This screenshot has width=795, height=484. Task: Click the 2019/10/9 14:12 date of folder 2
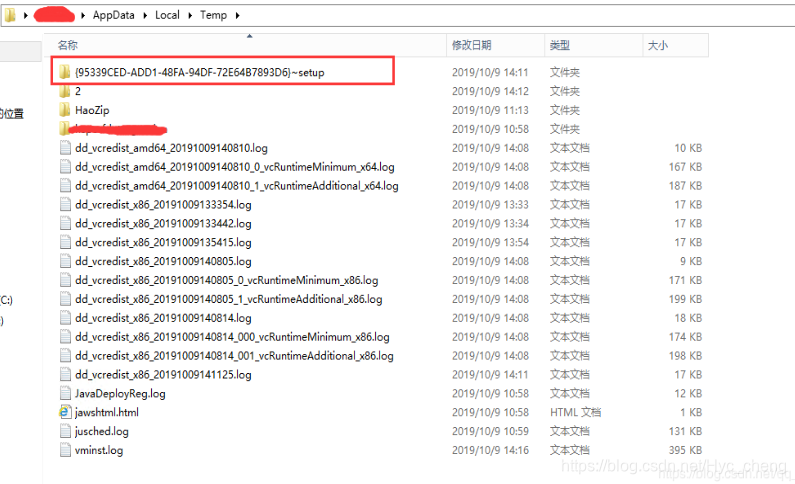coord(490,91)
